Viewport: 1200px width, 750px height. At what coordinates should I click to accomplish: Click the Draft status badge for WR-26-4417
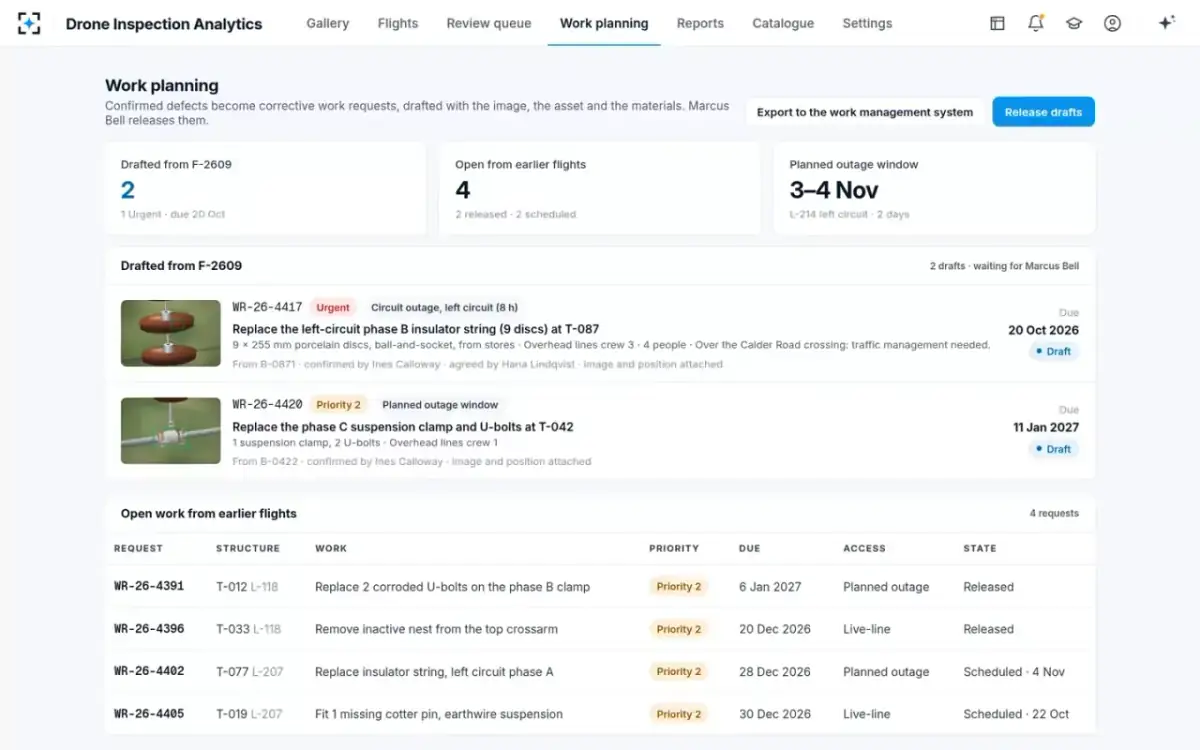(x=1054, y=352)
